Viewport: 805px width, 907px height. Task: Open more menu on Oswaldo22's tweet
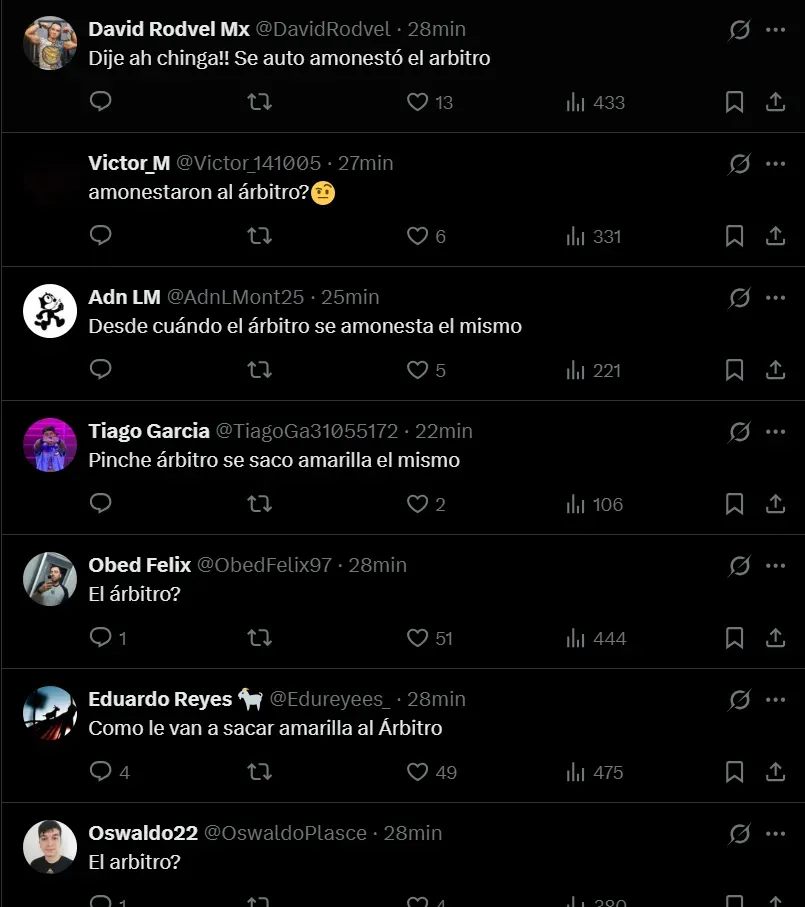point(776,834)
